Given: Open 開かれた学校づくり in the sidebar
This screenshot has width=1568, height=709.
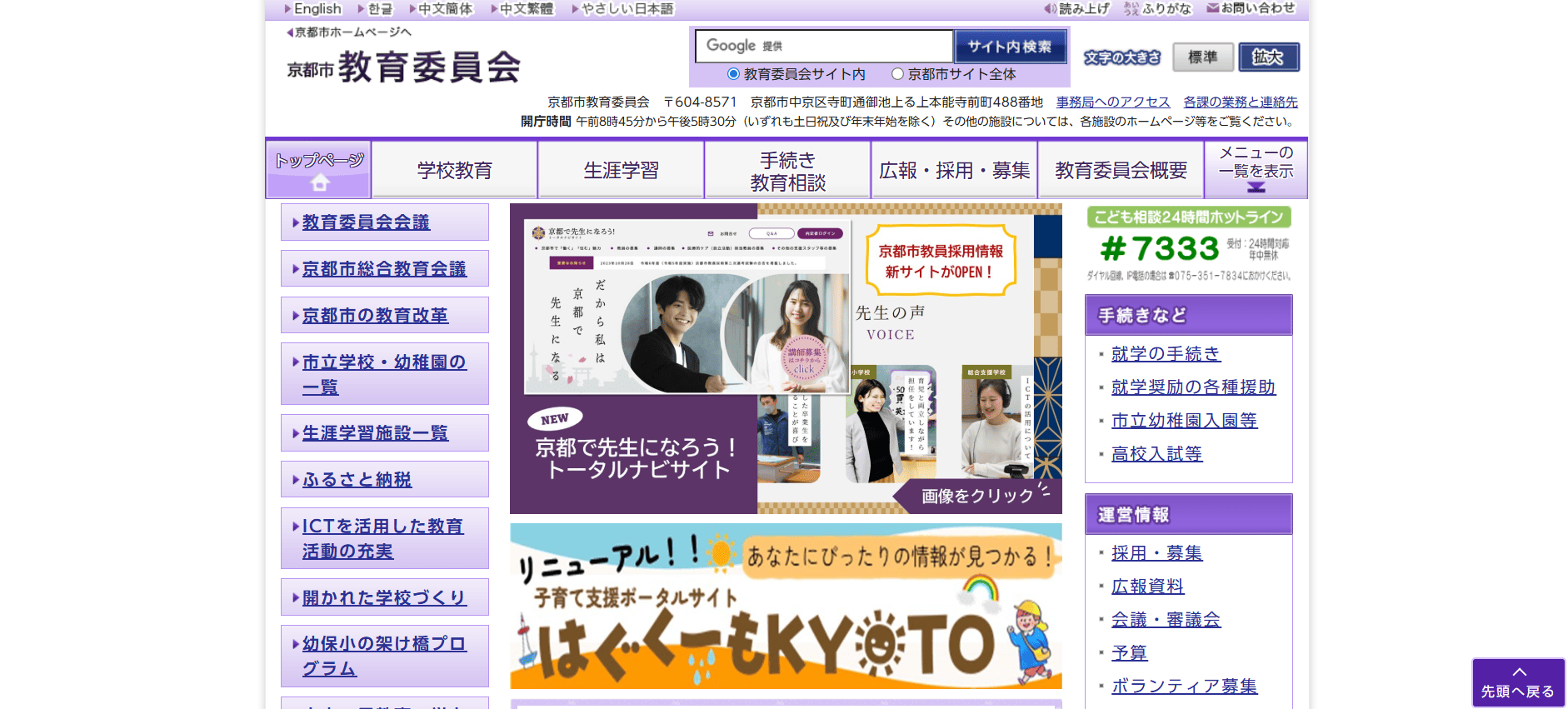Looking at the screenshot, I should point(385,597).
